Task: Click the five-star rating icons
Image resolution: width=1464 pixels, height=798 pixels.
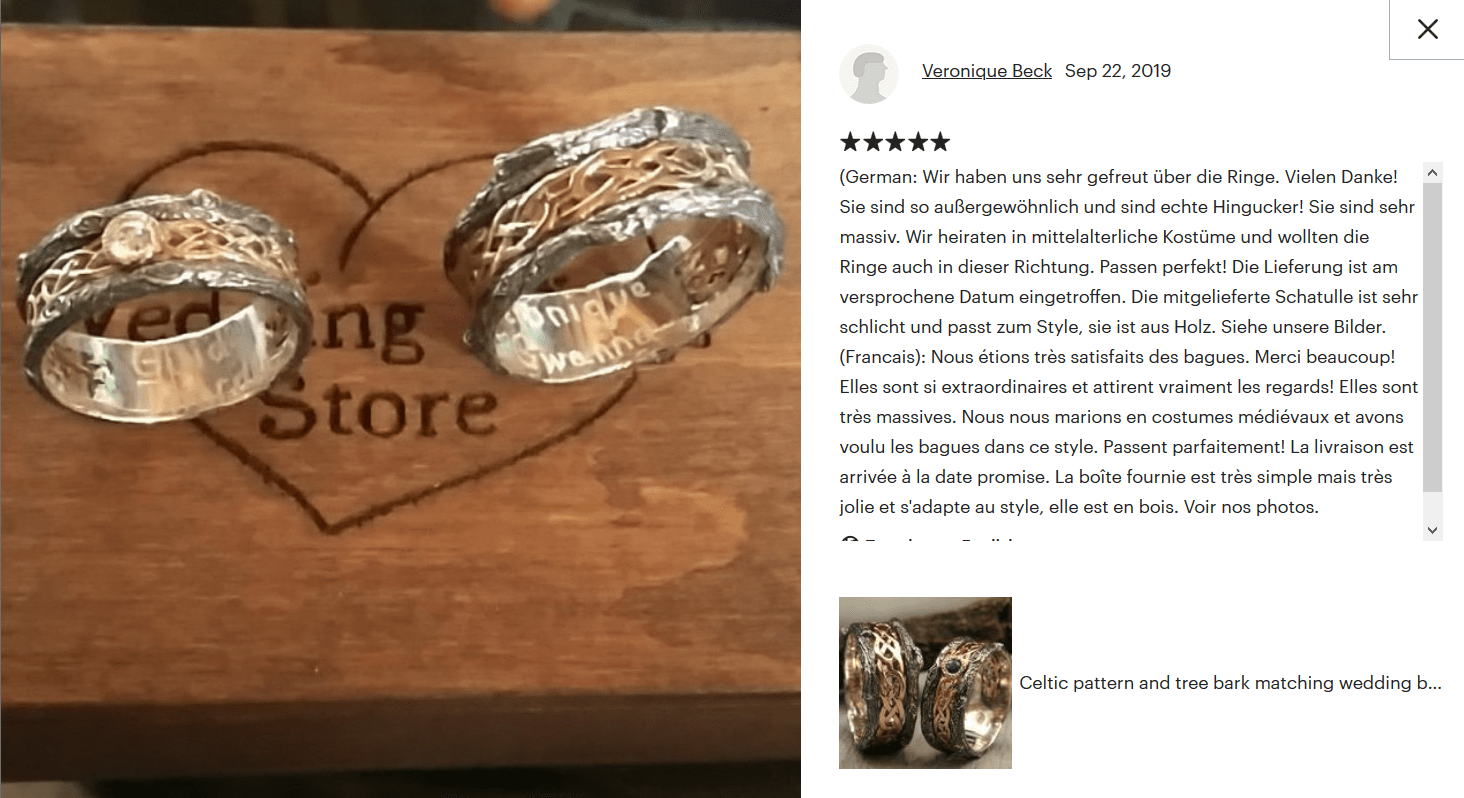Action: [x=895, y=142]
